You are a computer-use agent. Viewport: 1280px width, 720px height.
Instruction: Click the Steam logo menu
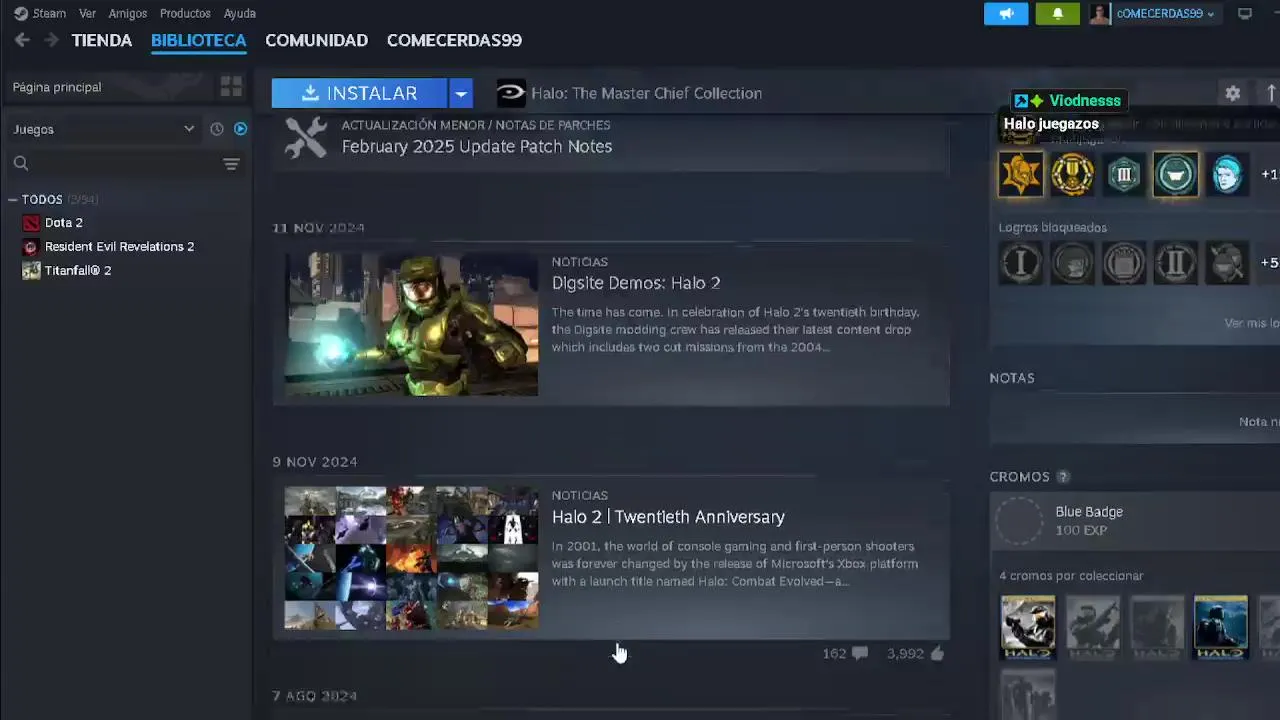[x=39, y=13]
